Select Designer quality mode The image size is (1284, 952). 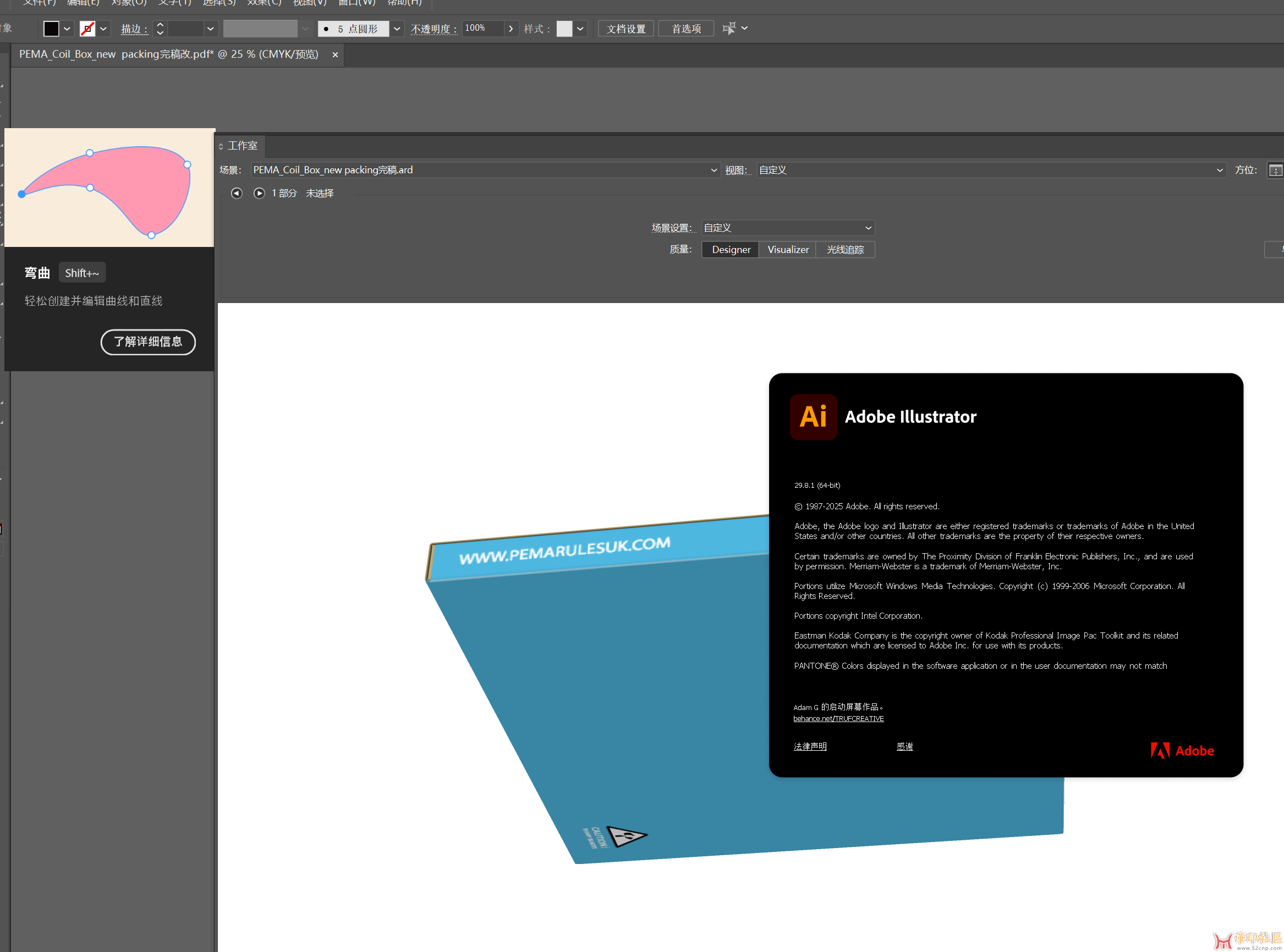[730, 250]
